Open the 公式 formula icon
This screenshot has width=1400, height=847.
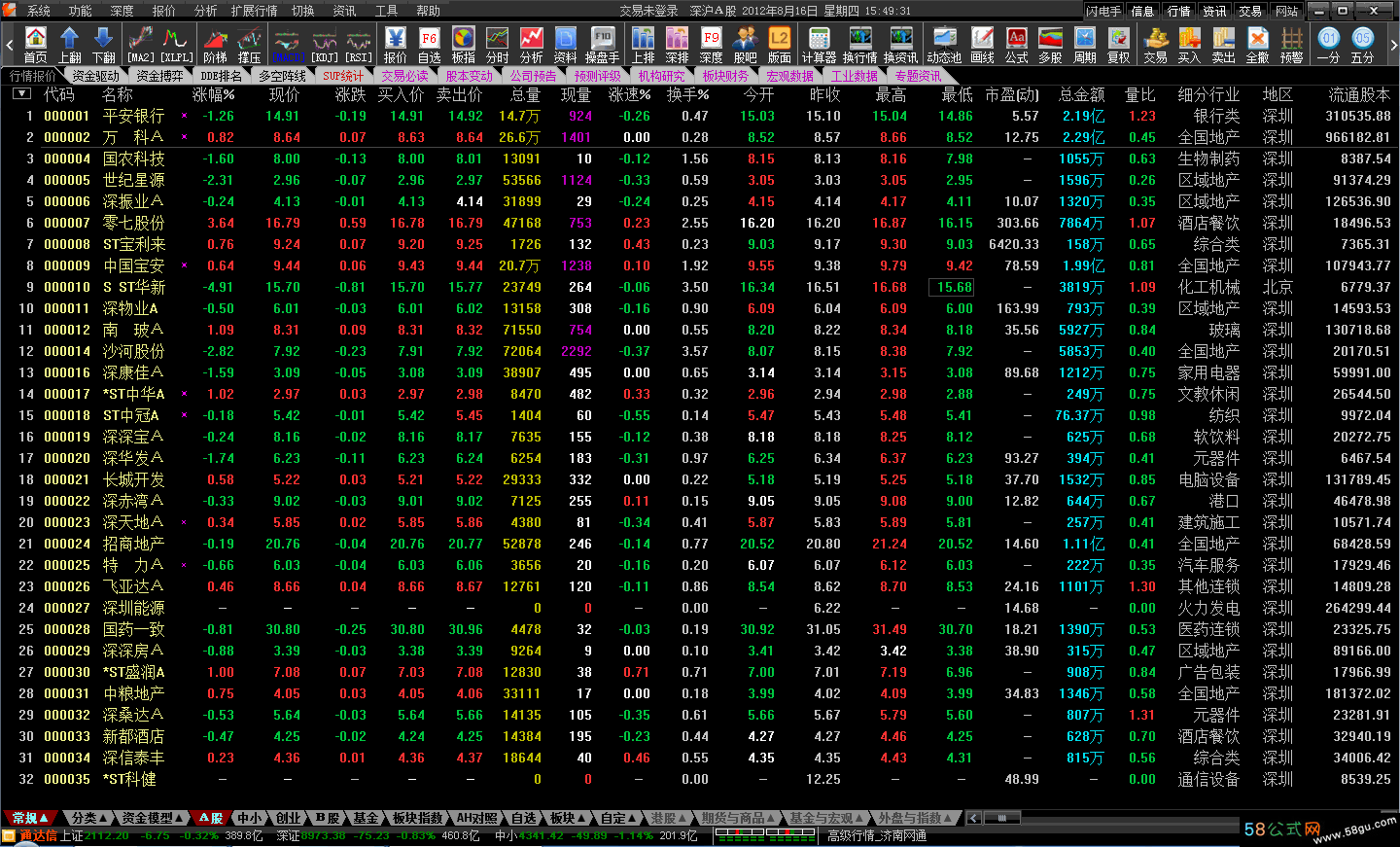click(1017, 45)
